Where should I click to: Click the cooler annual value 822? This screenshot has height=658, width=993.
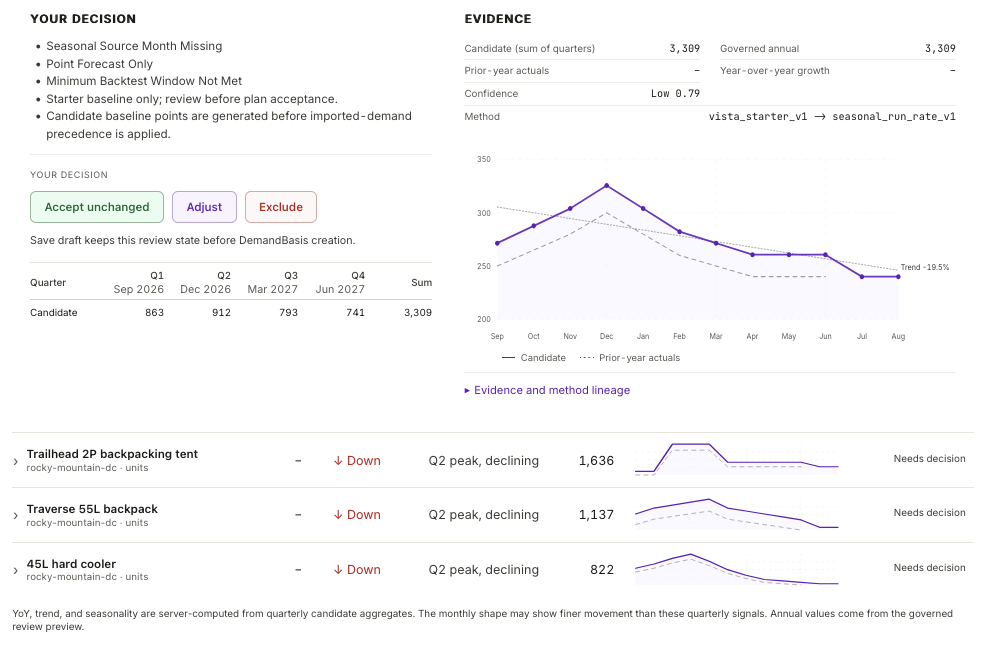(602, 570)
